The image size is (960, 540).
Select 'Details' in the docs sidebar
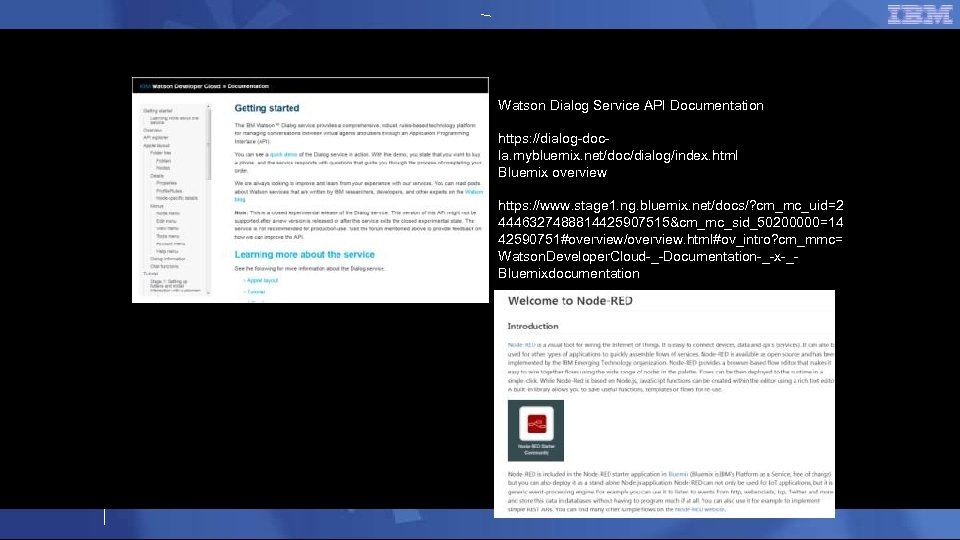157,176
